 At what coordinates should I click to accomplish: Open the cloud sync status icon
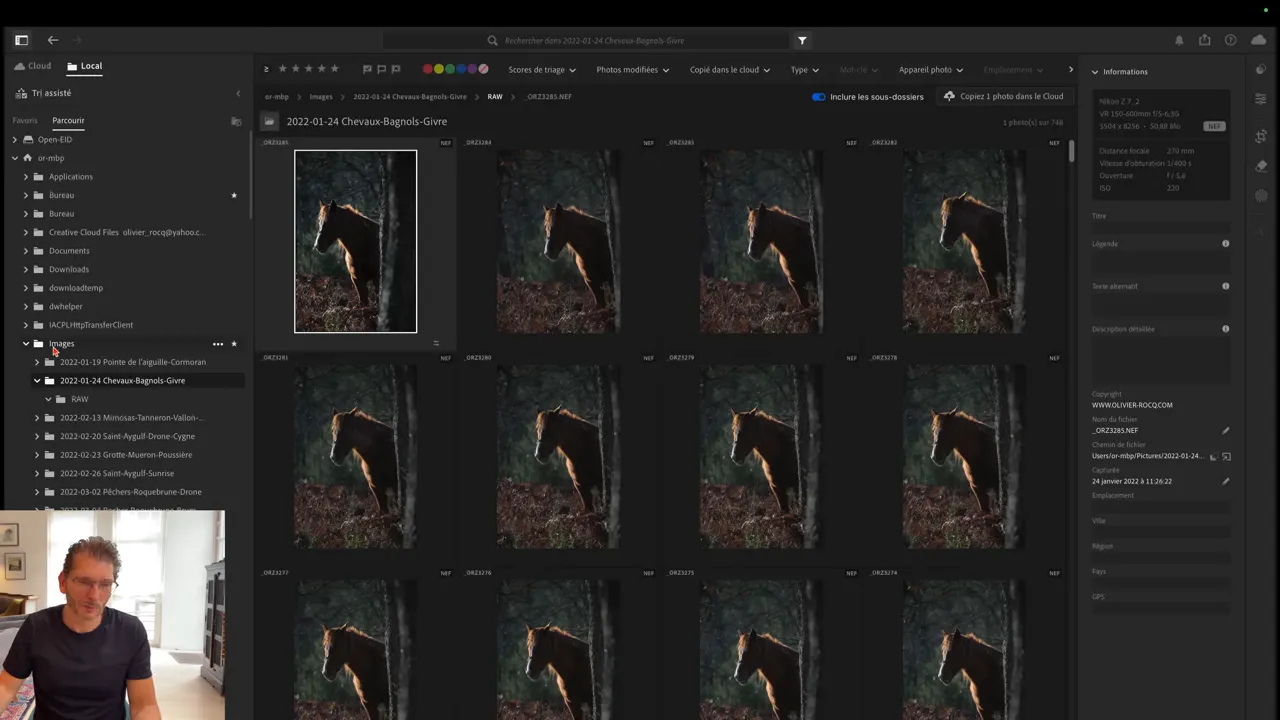pyautogui.click(x=1258, y=40)
